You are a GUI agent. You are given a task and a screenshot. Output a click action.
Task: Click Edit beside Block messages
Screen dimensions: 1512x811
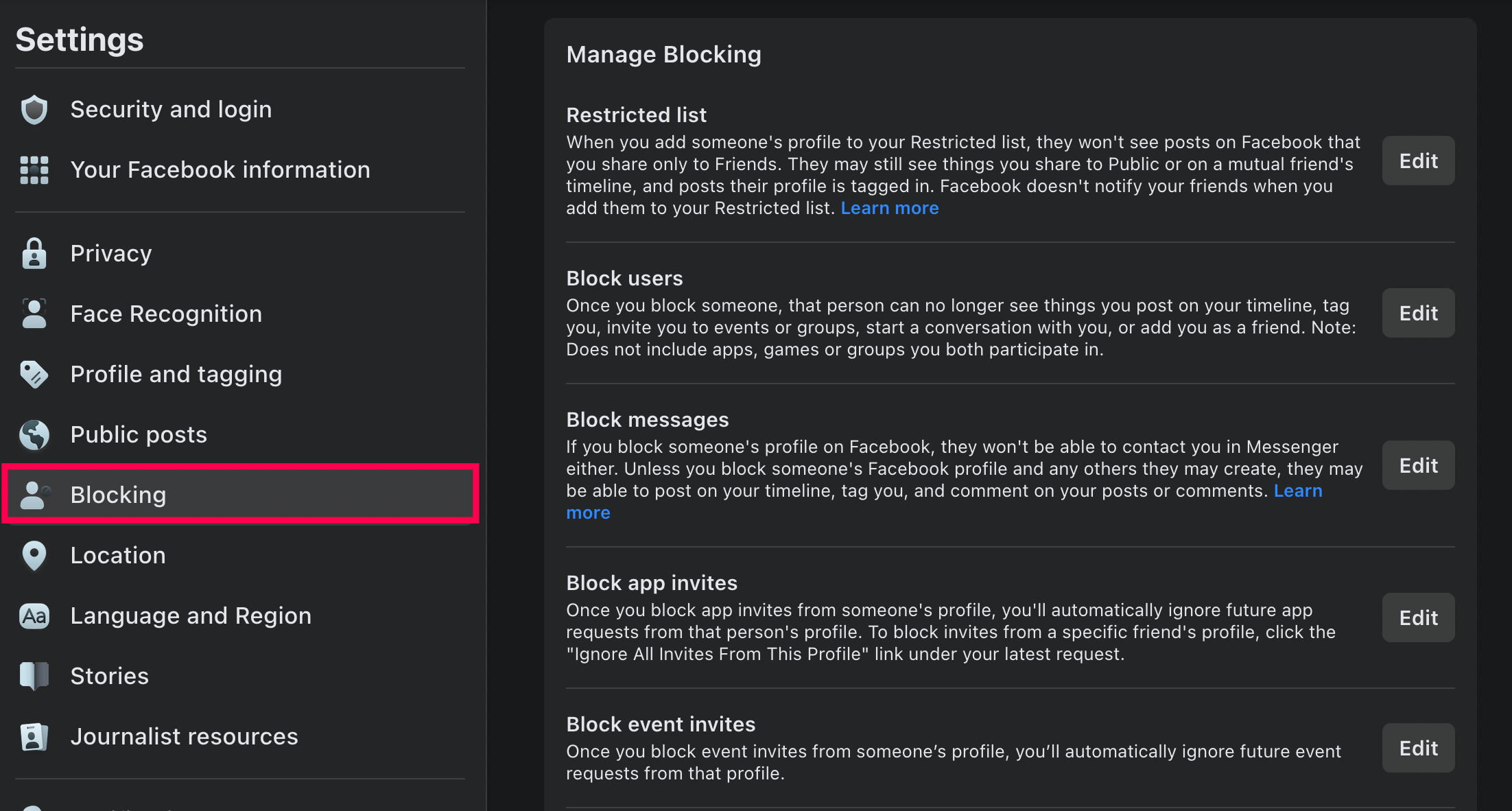(x=1418, y=466)
